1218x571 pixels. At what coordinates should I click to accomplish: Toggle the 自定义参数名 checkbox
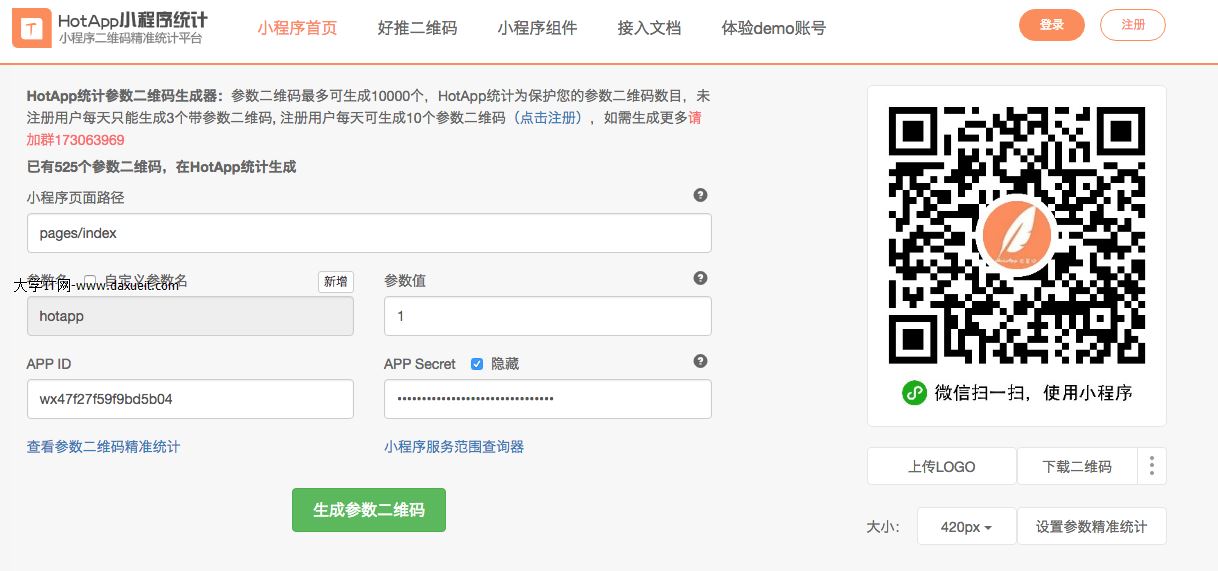pyautogui.click(x=90, y=281)
